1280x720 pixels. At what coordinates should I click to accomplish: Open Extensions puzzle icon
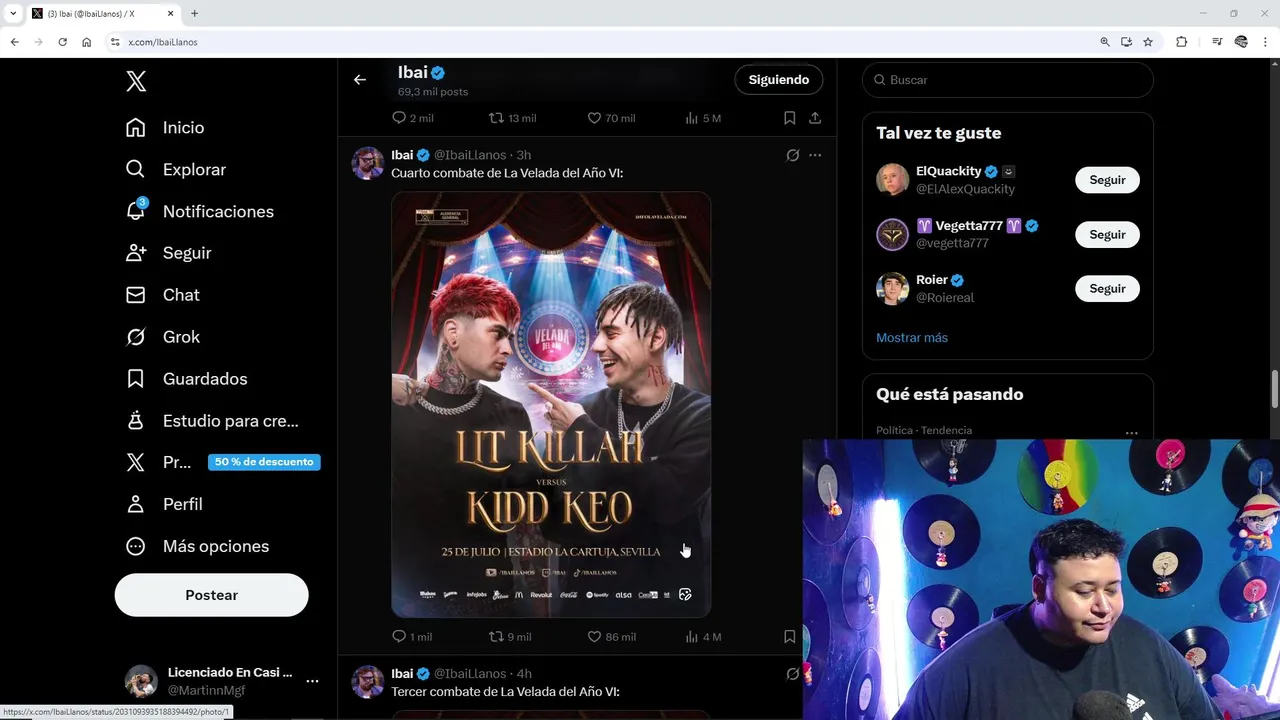tap(1182, 42)
